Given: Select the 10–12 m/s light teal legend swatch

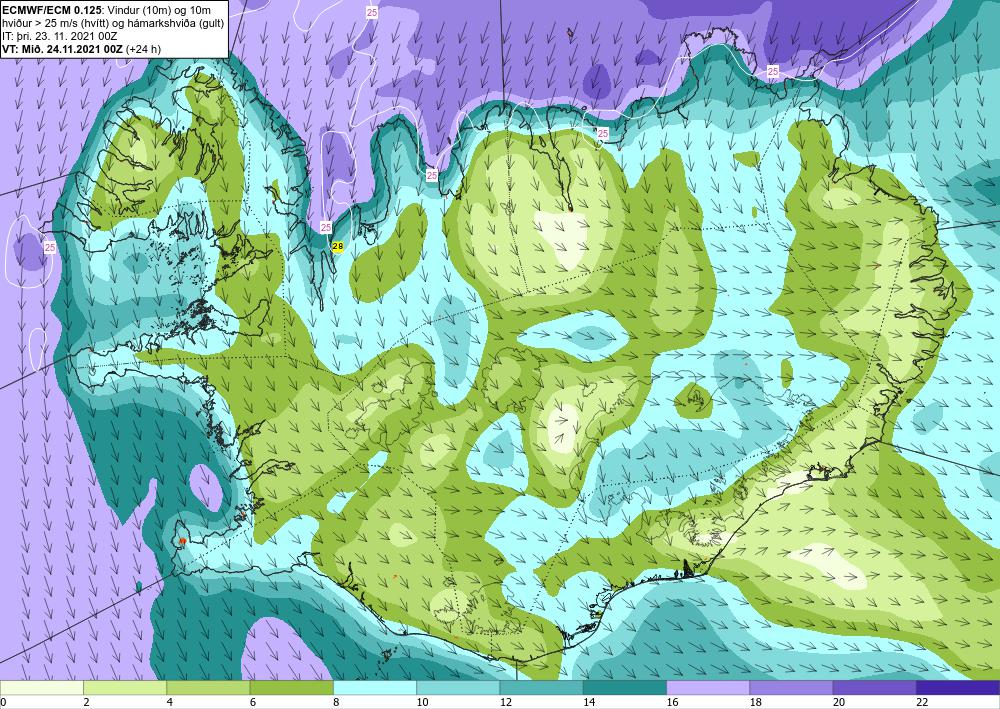Looking at the screenshot, I should tap(458, 688).
